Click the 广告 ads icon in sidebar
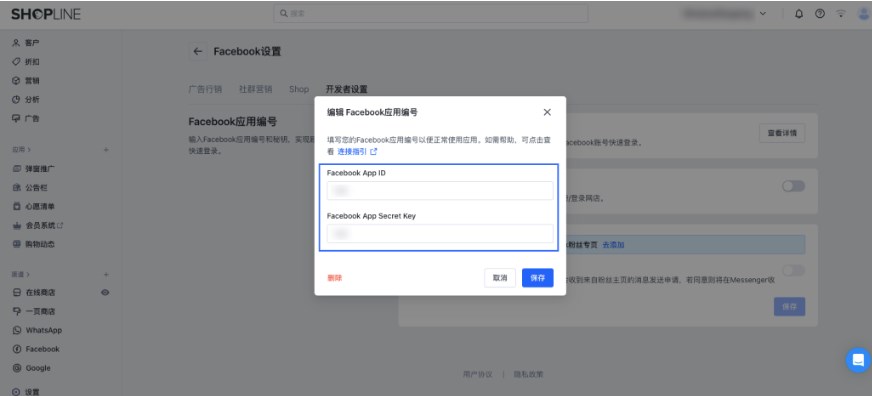872x396 pixels. (16, 118)
